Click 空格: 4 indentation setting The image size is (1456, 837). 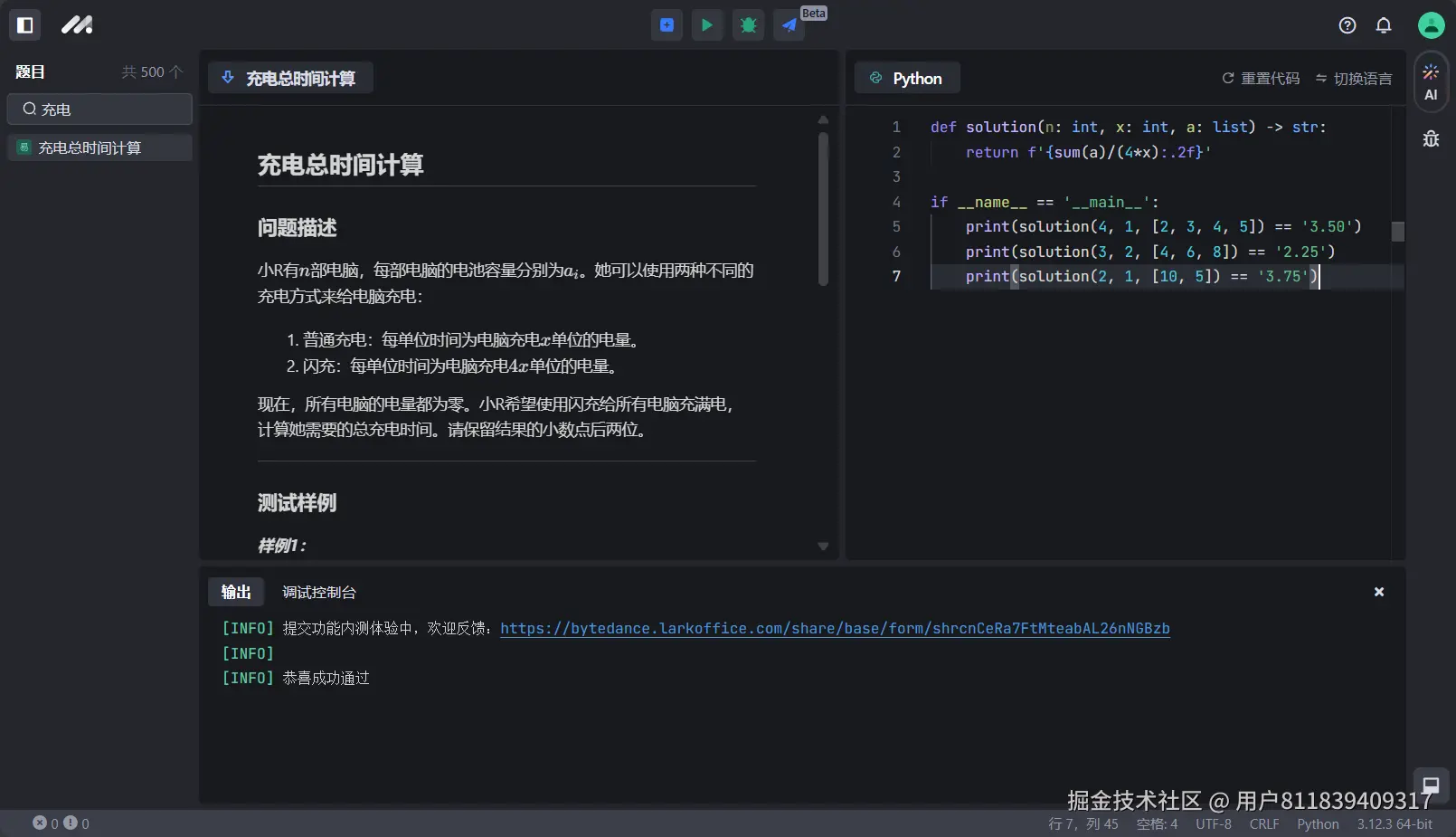1157,823
